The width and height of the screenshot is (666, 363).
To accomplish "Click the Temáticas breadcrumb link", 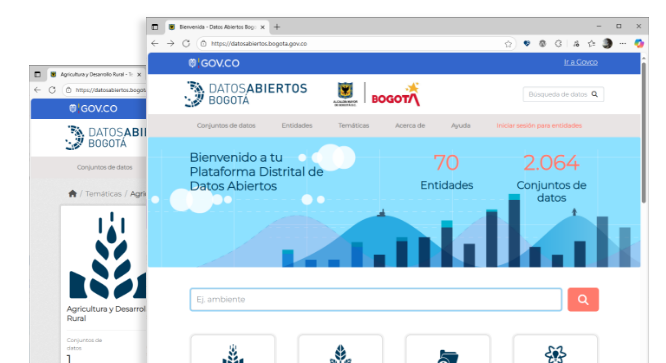I will [103, 194].
